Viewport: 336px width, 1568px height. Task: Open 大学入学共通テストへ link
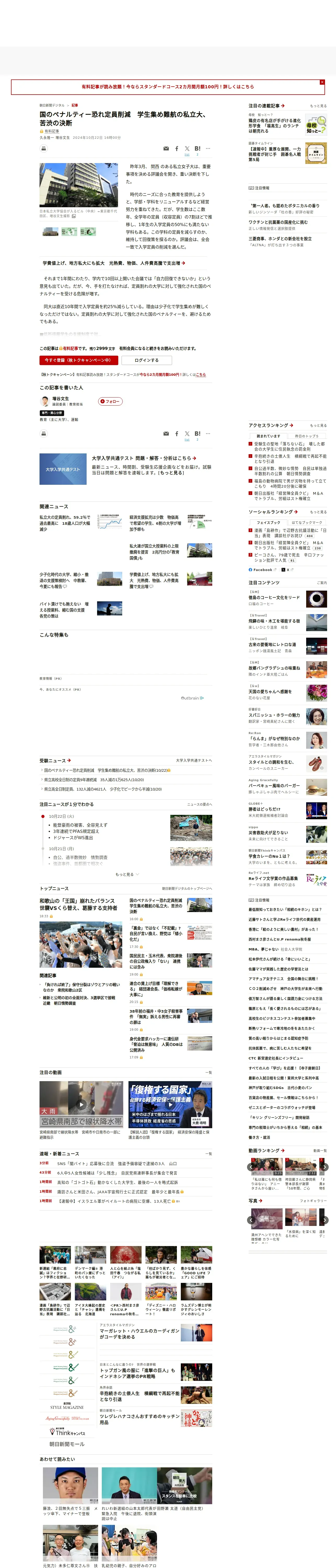194,760
